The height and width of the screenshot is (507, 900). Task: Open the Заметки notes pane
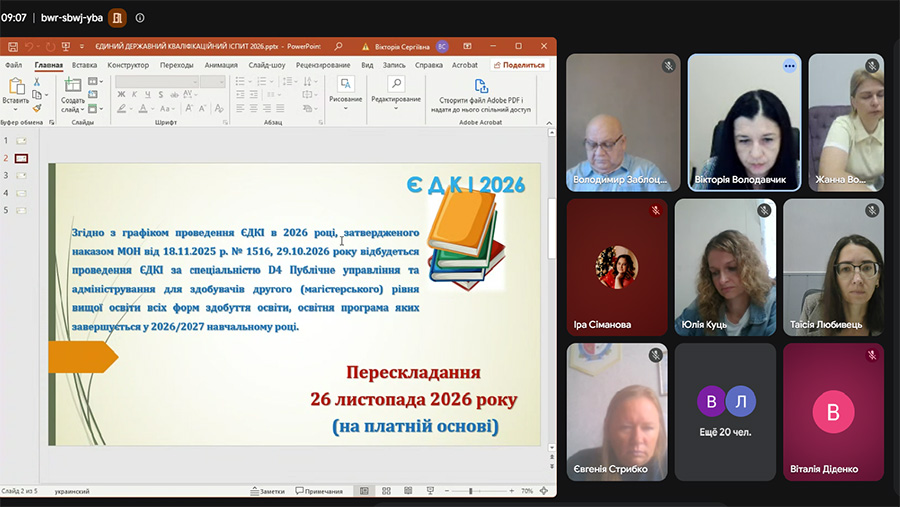[x=267, y=491]
